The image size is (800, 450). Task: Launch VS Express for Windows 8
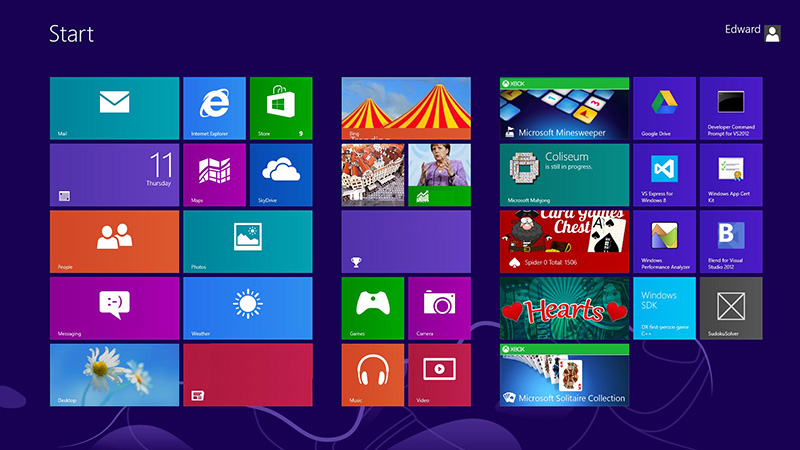click(664, 175)
